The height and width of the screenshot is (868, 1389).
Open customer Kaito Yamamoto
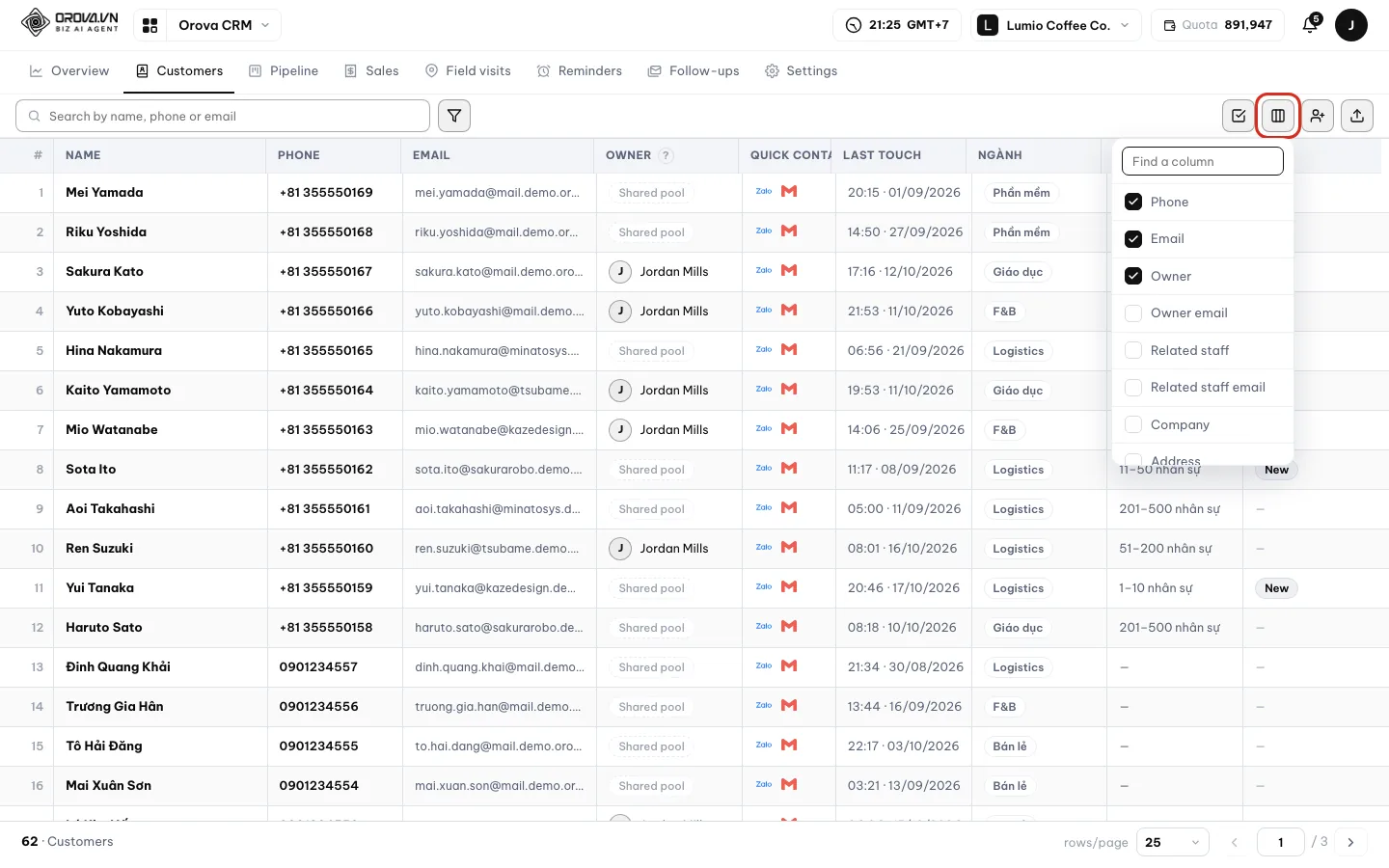pyautogui.click(x=118, y=391)
